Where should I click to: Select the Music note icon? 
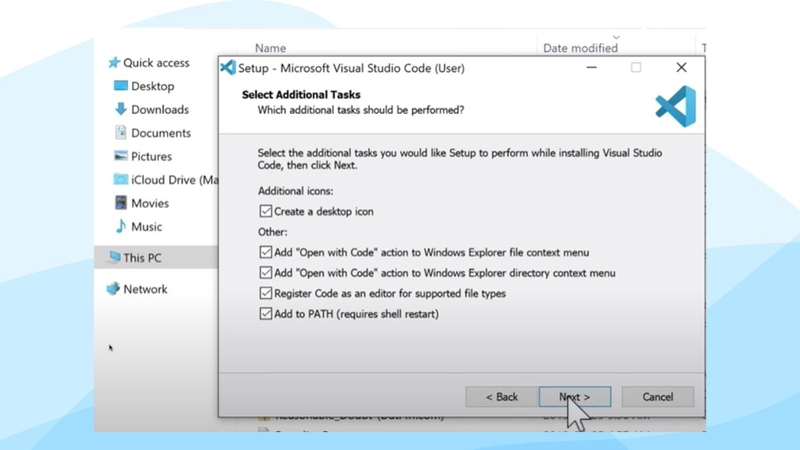coord(121,227)
